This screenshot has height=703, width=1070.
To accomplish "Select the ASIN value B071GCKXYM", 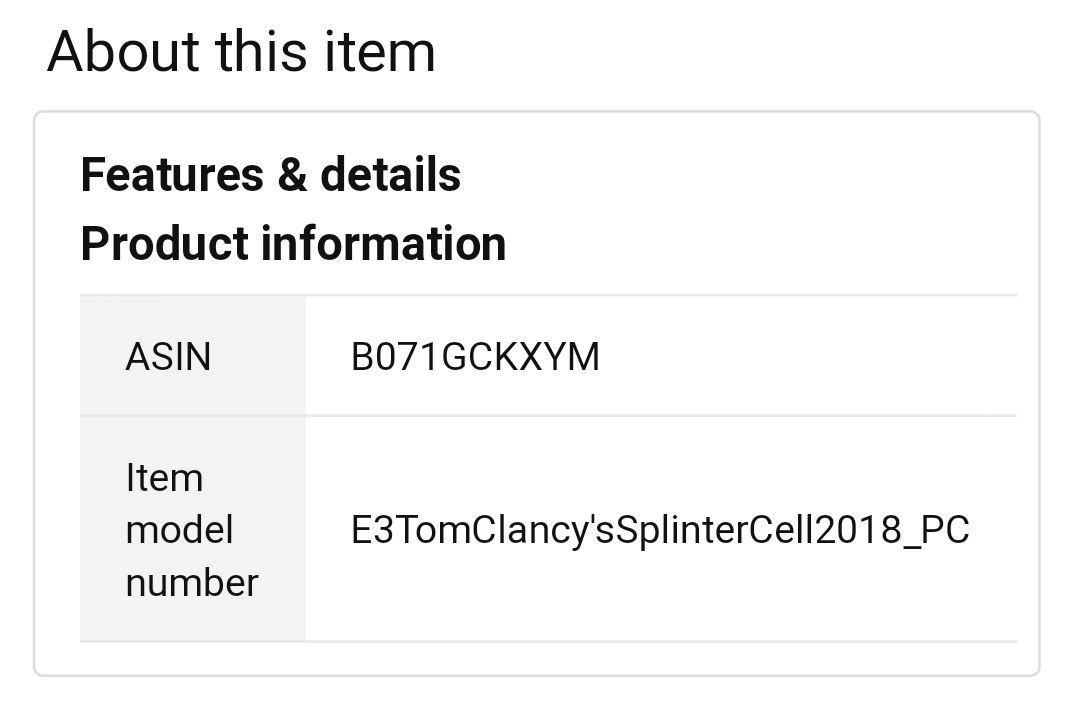I will coord(475,356).
